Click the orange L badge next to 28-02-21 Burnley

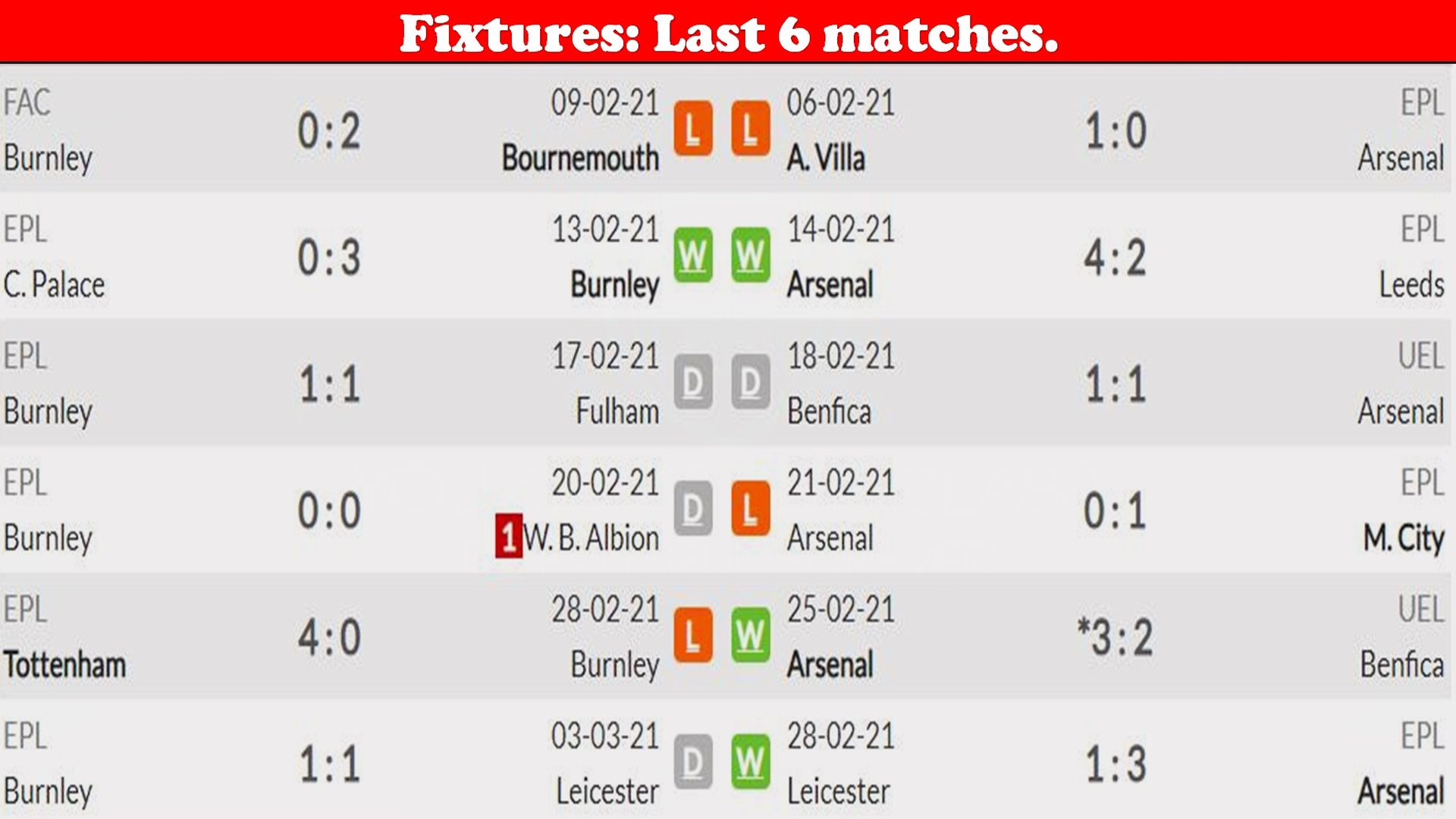coord(693,635)
